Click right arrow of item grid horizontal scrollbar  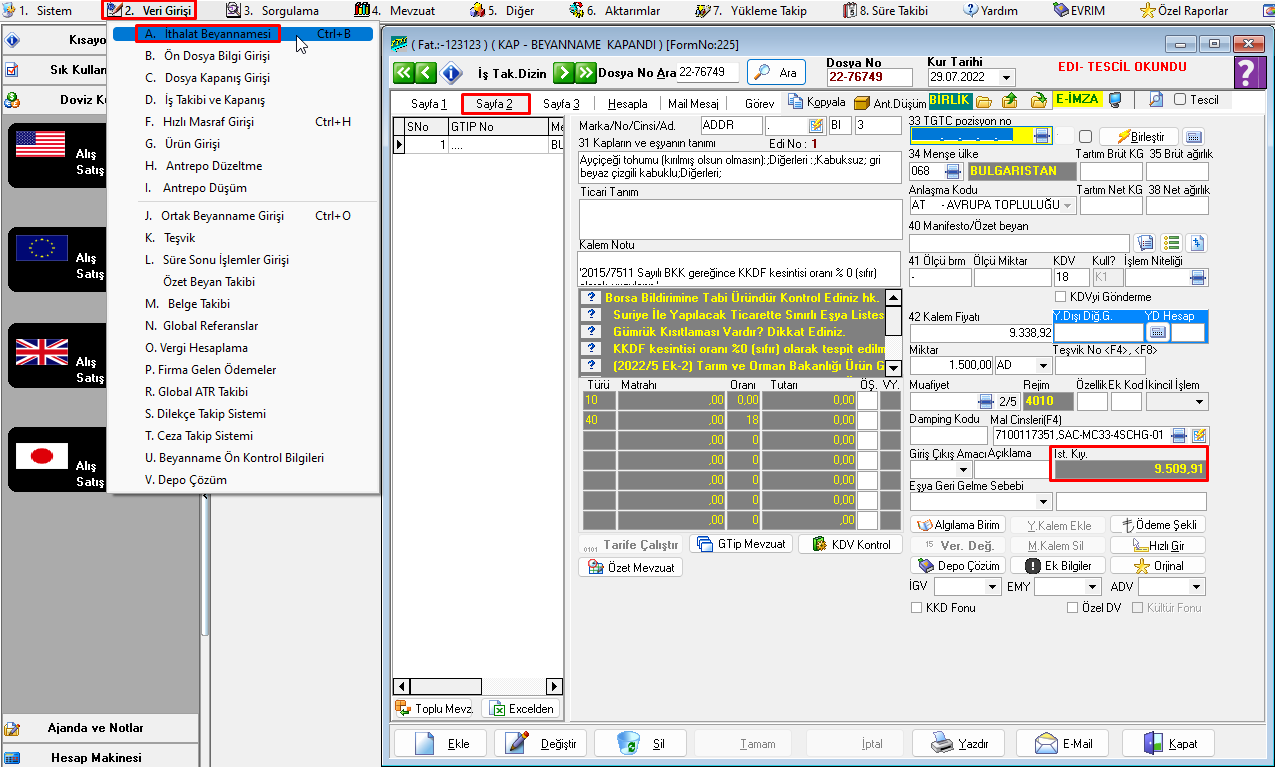tap(555, 686)
